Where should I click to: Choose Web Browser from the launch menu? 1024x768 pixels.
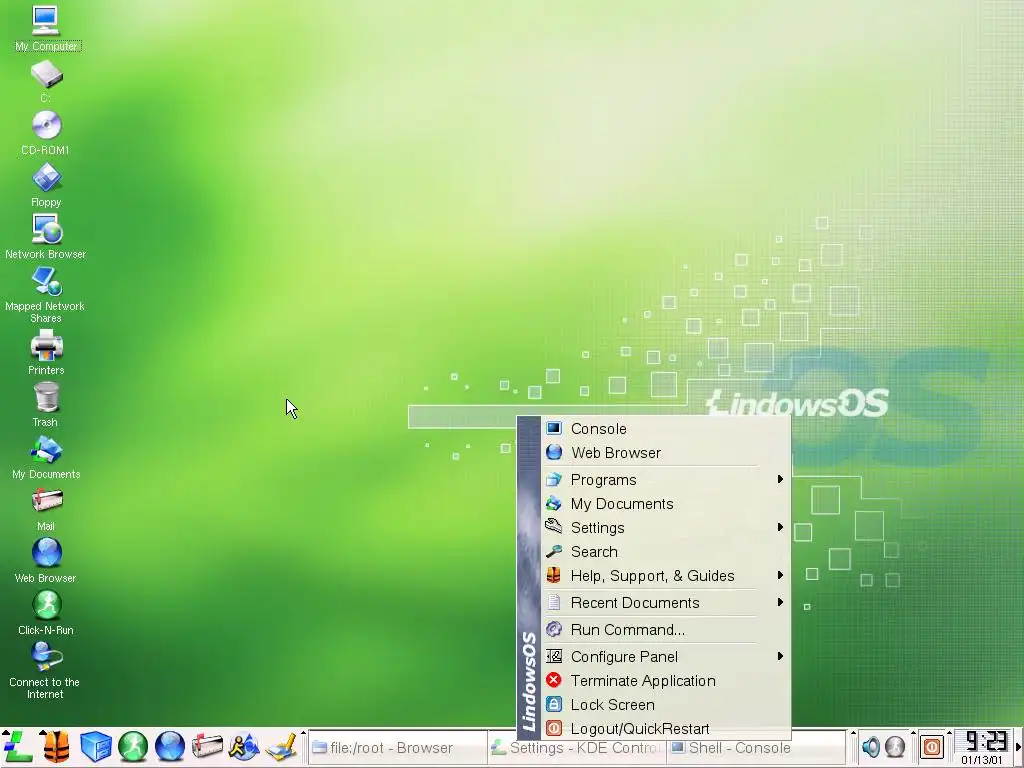click(666, 453)
